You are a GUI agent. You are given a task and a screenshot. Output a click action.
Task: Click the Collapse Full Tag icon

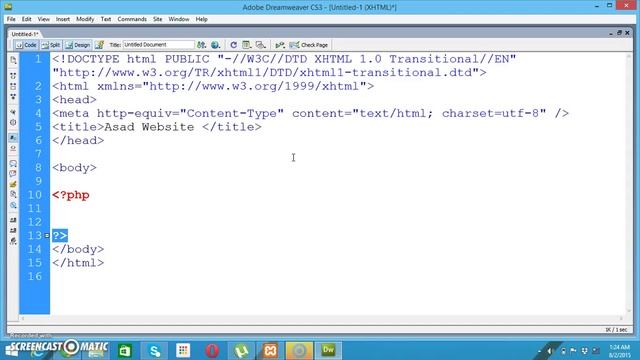tap(13, 76)
